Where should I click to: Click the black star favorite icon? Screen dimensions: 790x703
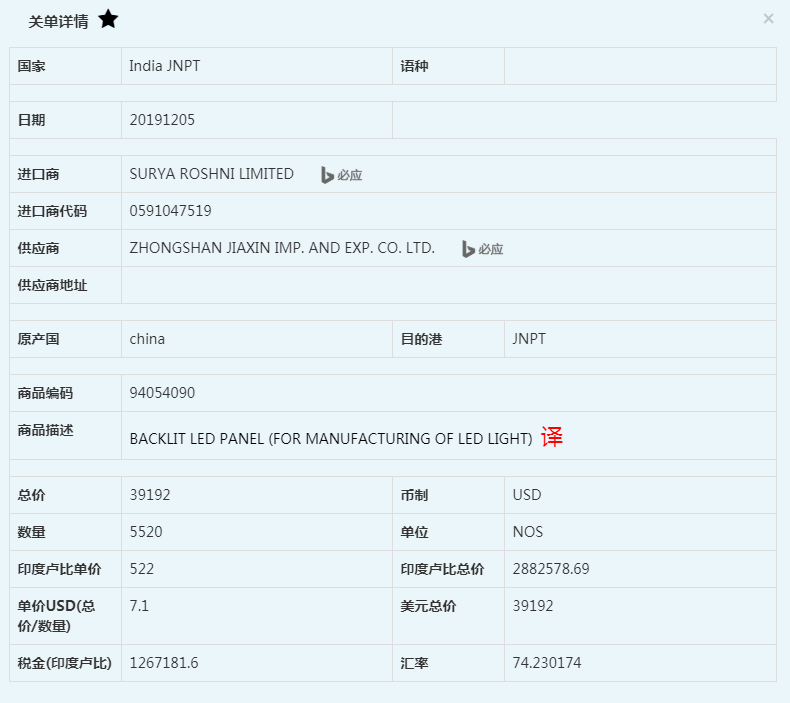108,20
